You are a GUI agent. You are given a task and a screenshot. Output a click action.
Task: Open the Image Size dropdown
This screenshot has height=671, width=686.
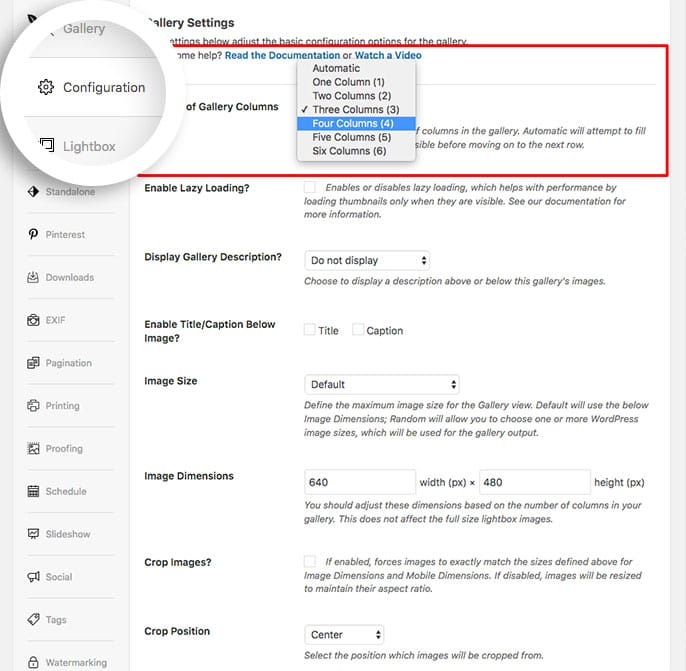point(382,384)
